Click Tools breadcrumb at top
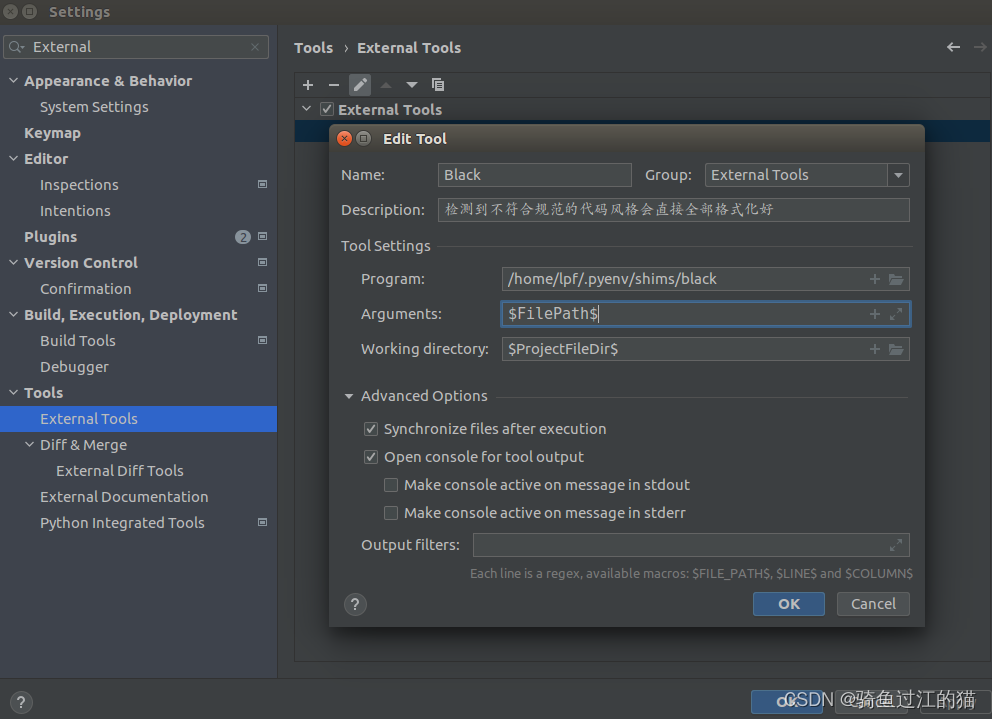 313,47
